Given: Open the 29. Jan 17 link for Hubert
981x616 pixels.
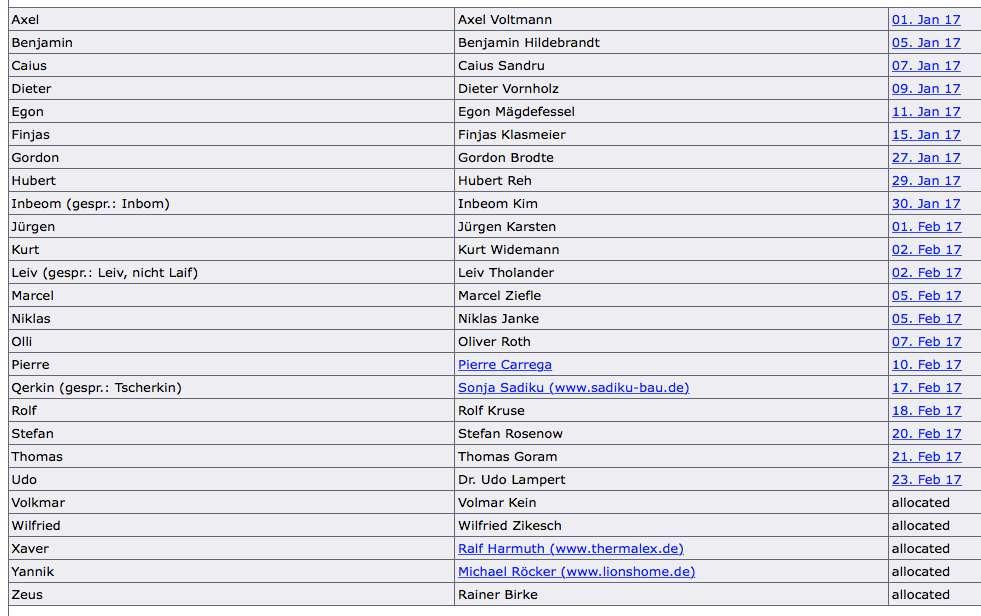Looking at the screenshot, I should pos(926,181).
